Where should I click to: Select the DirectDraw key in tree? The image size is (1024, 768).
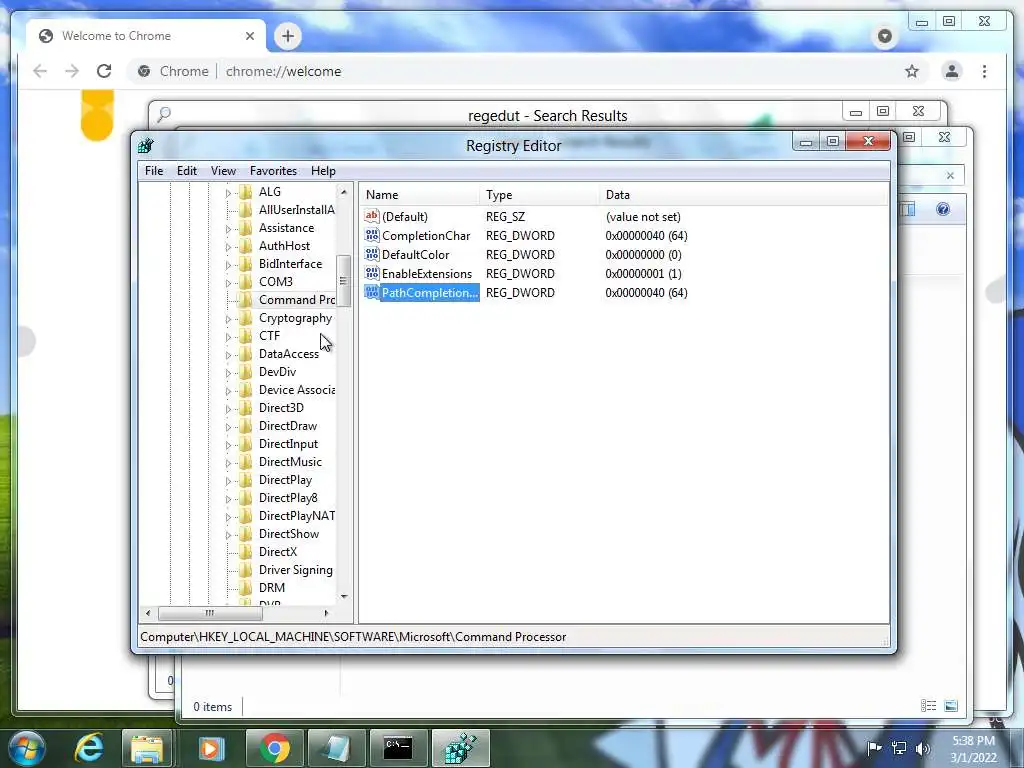point(288,426)
